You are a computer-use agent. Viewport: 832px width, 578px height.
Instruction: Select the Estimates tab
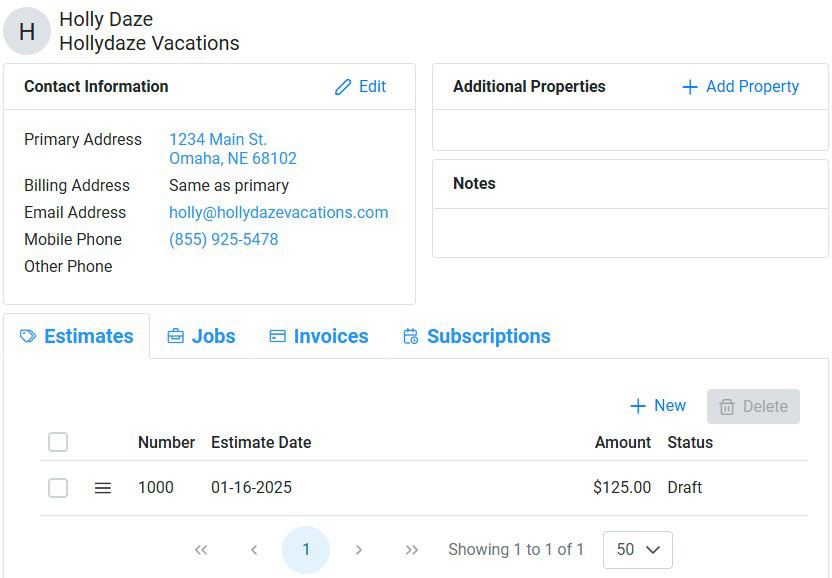click(x=77, y=337)
